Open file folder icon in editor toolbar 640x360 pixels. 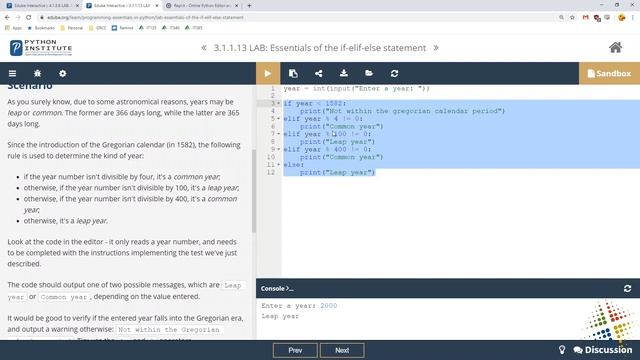tap(369, 73)
